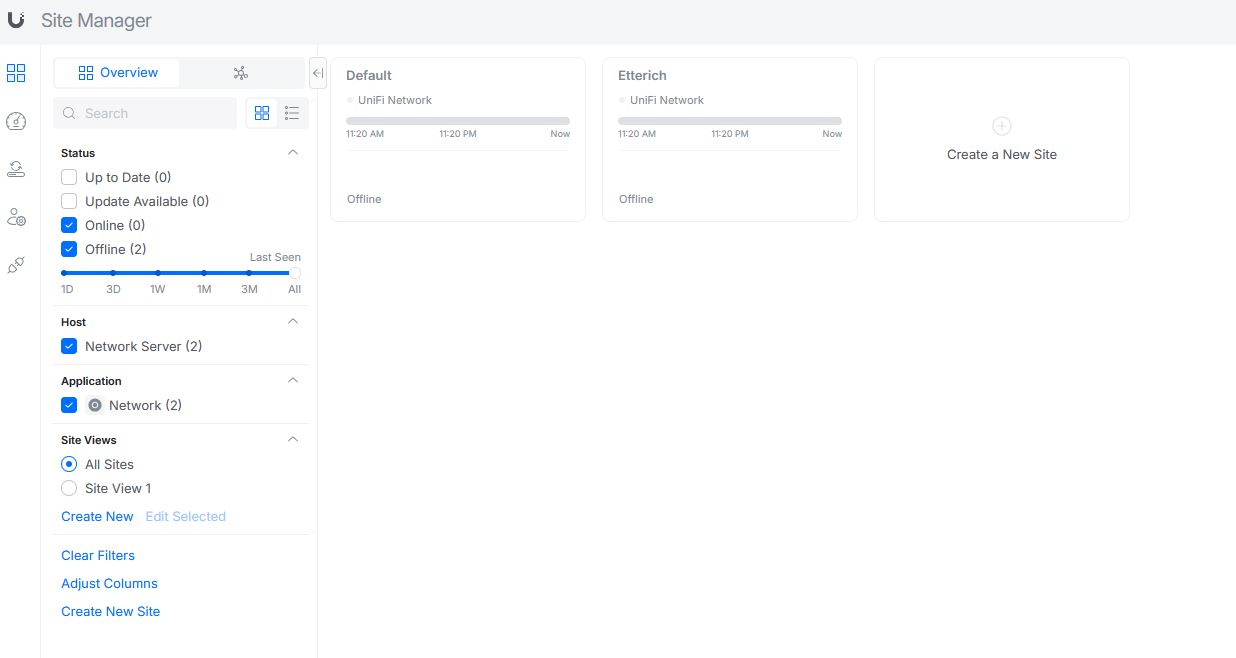Switch to the topology view tab icon
The height and width of the screenshot is (658, 1236).
pyautogui.click(x=240, y=73)
